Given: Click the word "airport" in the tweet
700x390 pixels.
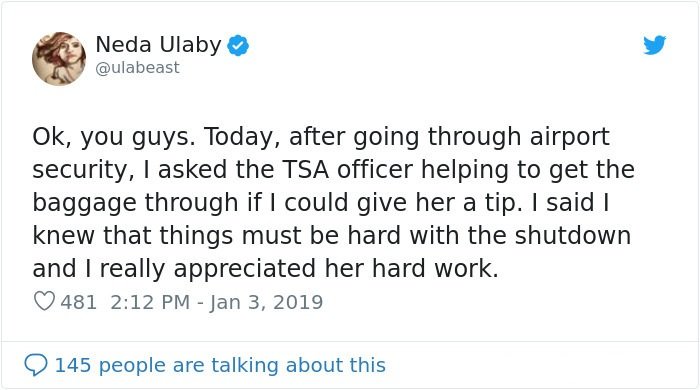Looking at the screenshot, I should point(570,138).
